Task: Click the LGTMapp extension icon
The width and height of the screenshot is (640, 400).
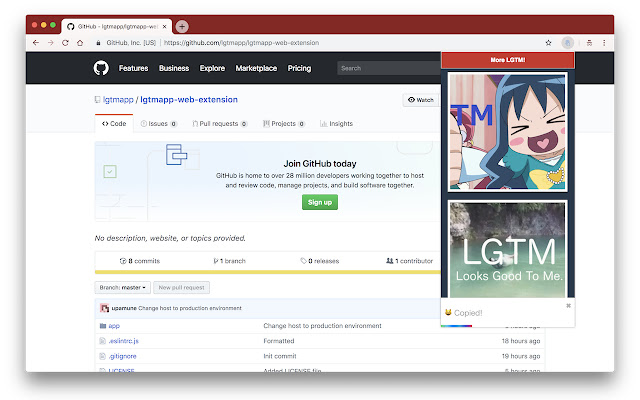Action: [x=567, y=43]
